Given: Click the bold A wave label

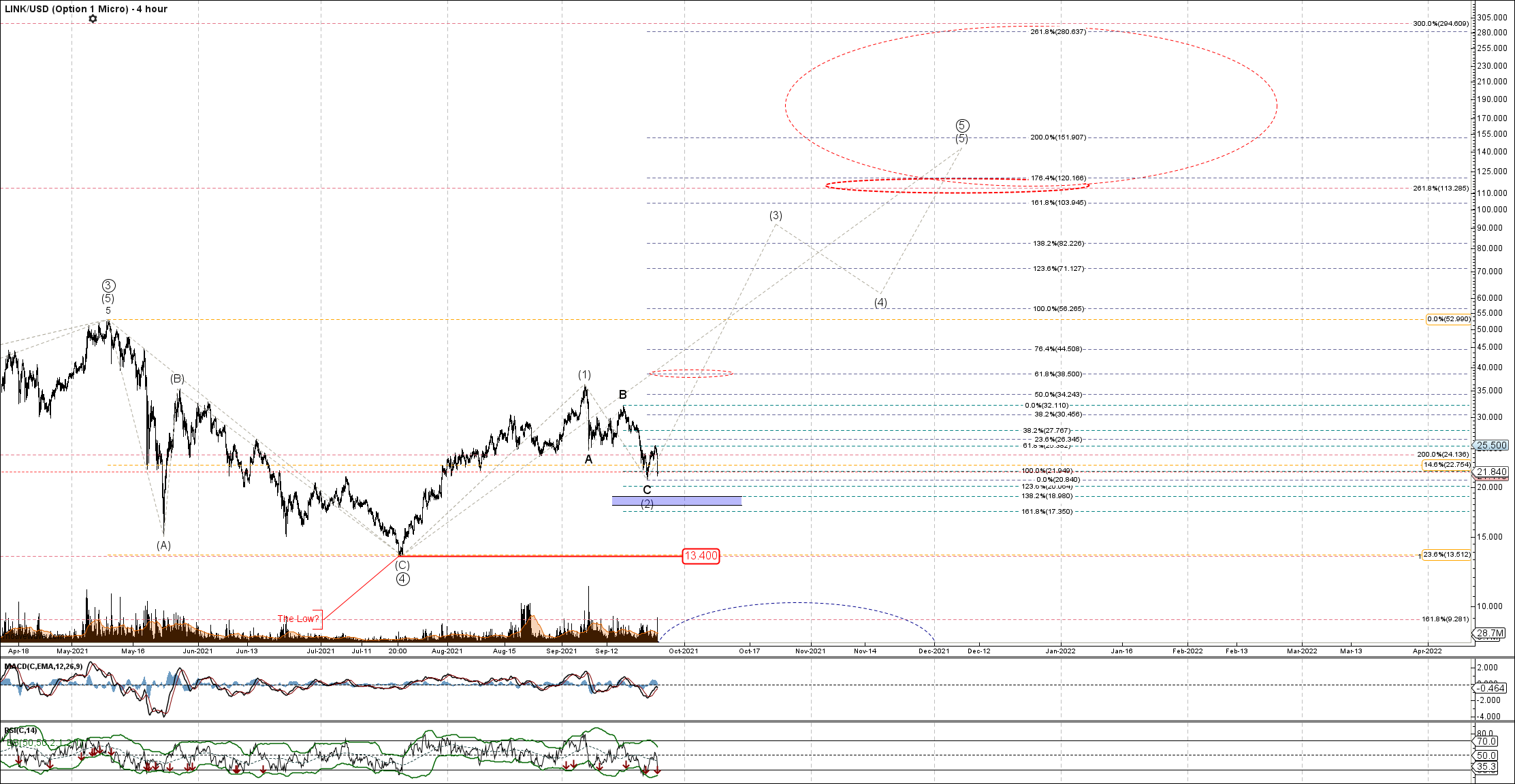Looking at the screenshot, I should 588,459.
